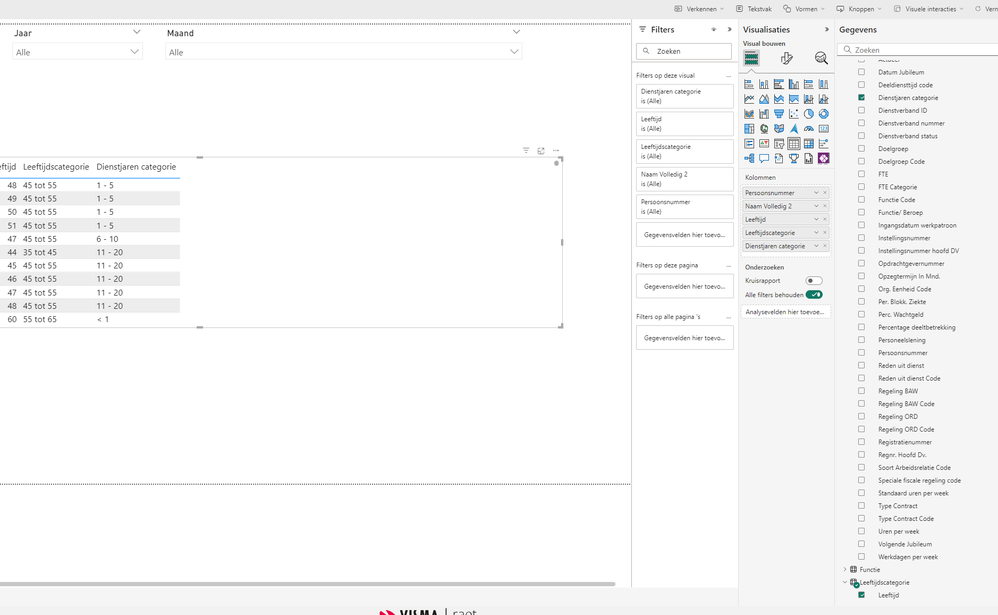Select the stacked bar chart visual
This screenshot has height=615, width=998.
tap(749, 84)
